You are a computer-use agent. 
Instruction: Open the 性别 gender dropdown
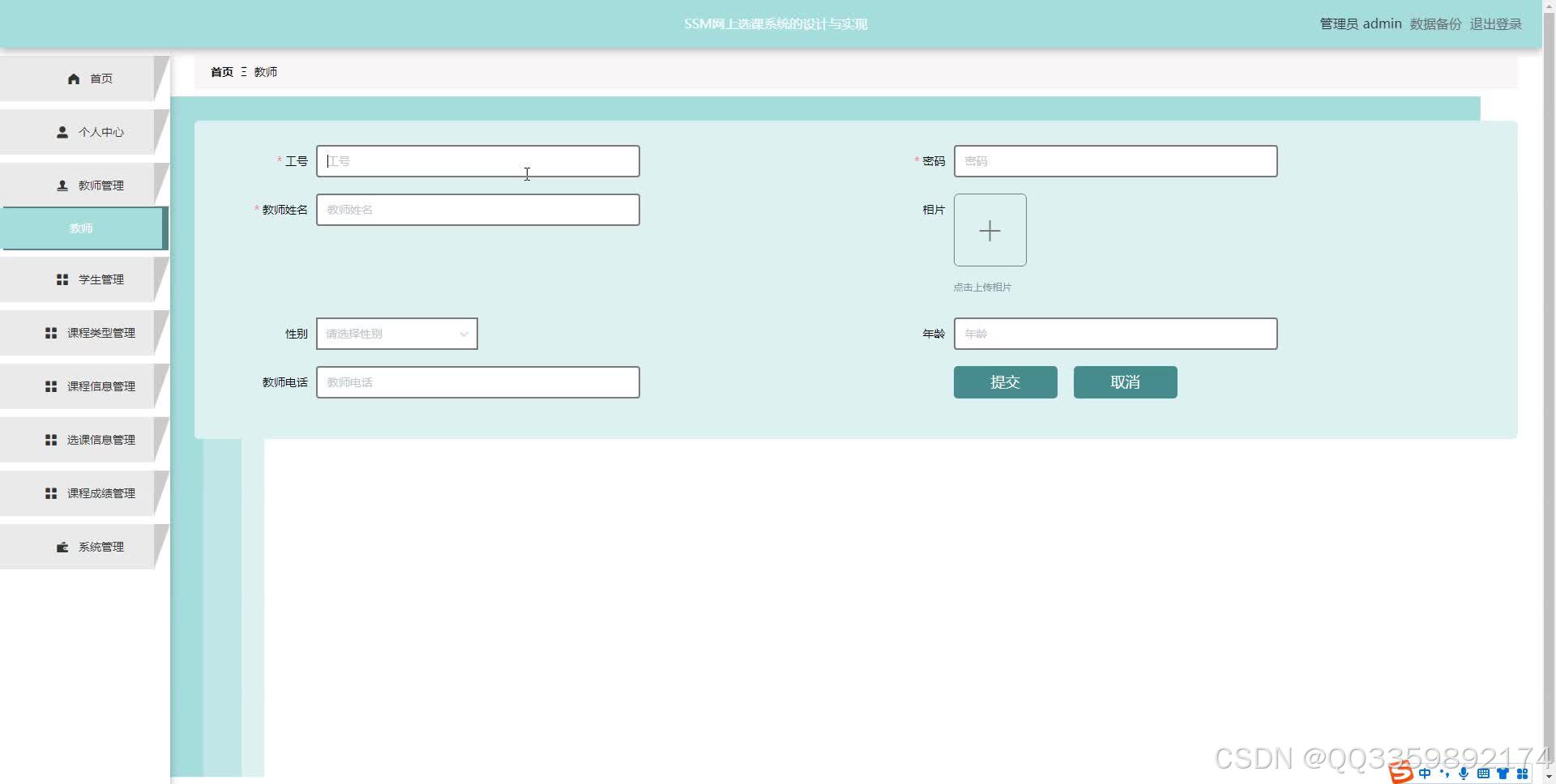(x=396, y=334)
